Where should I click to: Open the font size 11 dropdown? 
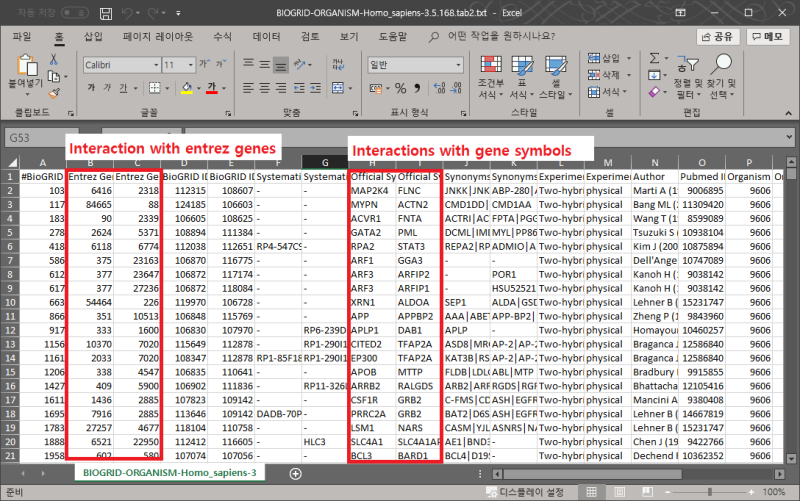(190, 65)
